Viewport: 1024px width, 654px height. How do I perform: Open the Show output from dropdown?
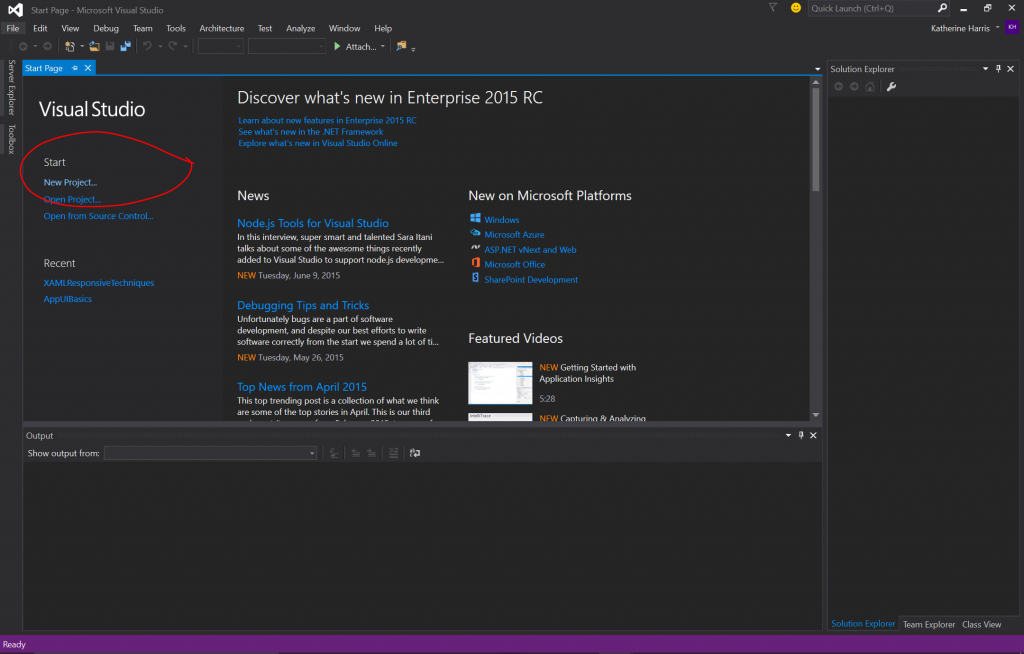(x=210, y=453)
